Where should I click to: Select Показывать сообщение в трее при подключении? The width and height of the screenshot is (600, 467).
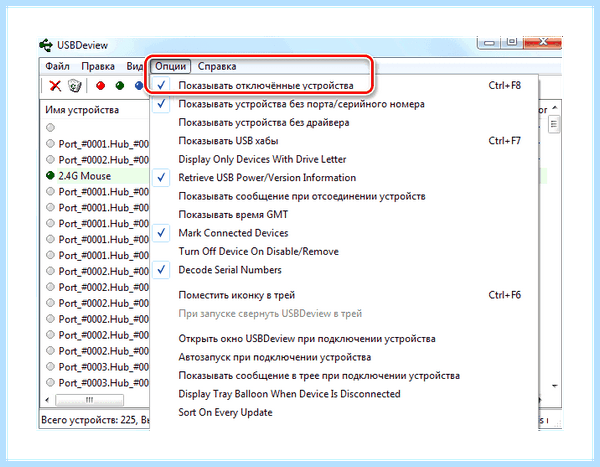[x=344, y=376]
